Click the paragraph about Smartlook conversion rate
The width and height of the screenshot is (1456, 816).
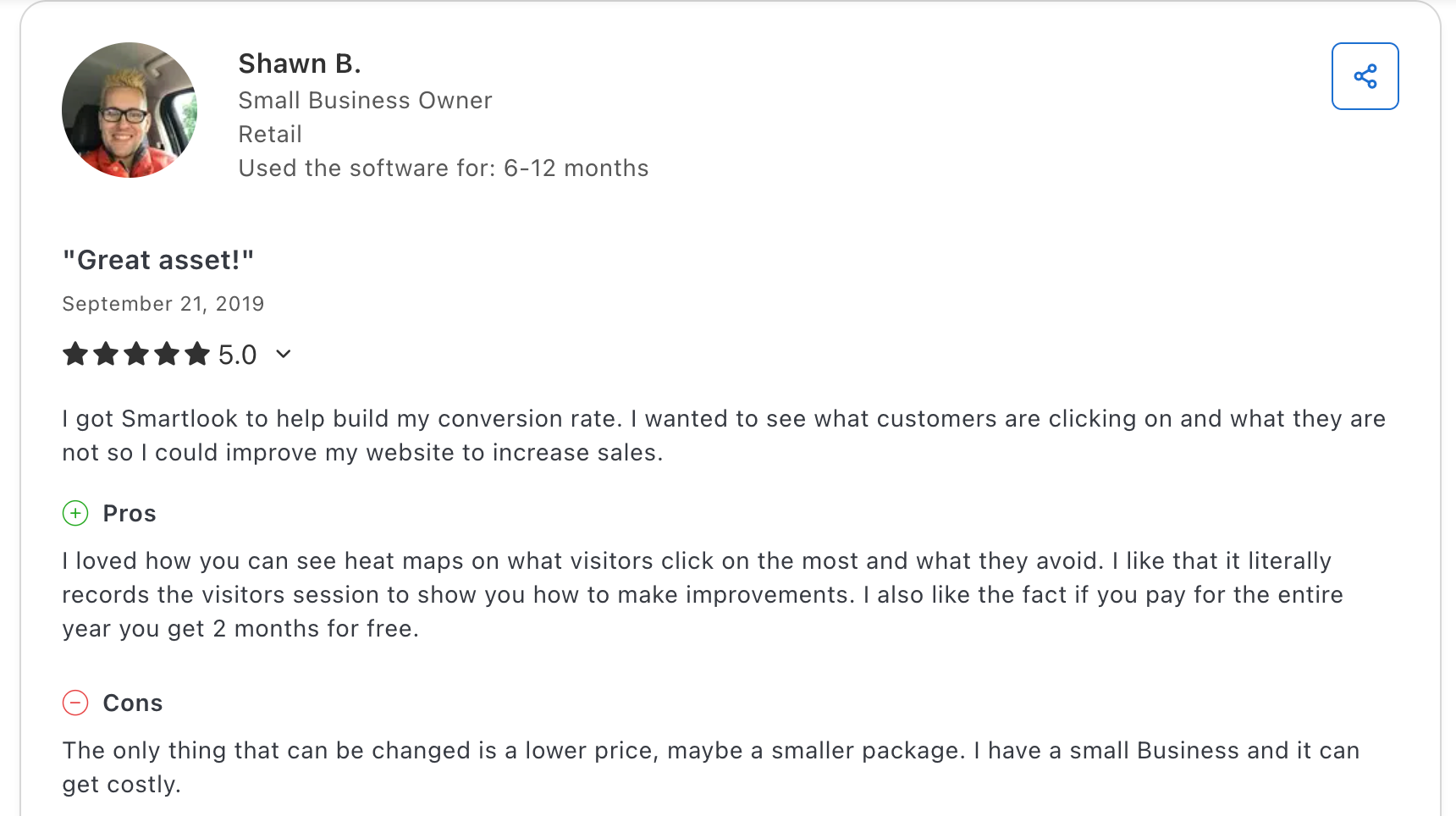(x=724, y=436)
